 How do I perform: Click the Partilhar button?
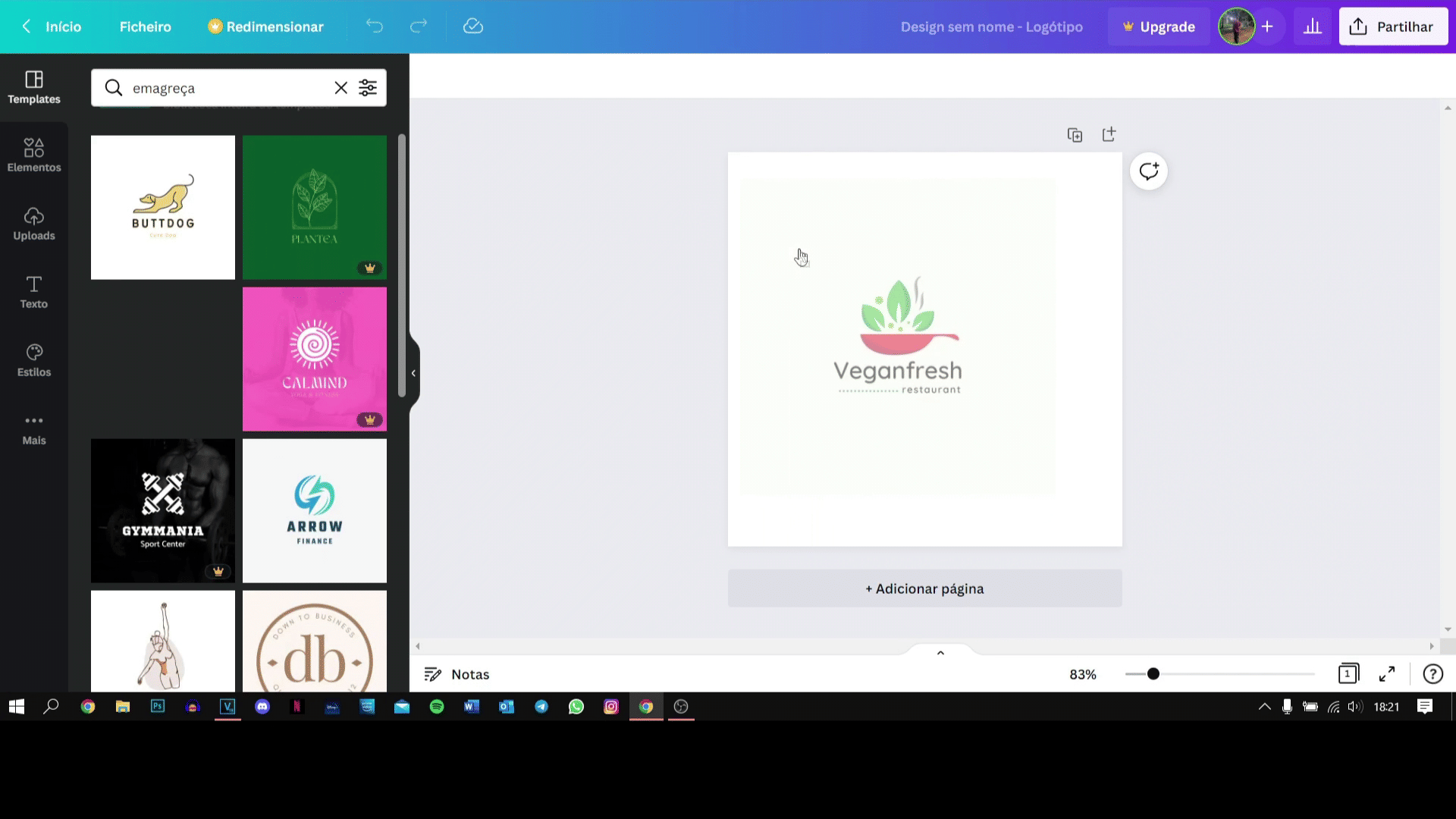(1393, 27)
